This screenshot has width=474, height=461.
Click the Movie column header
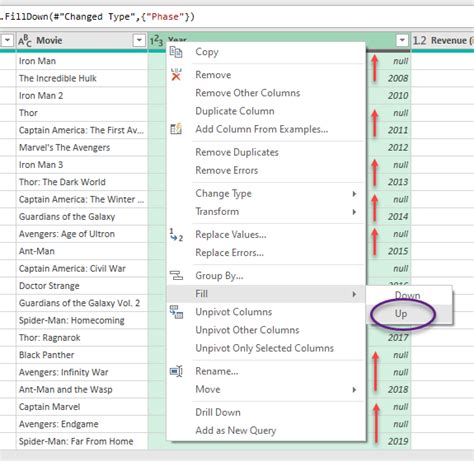pyautogui.click(x=82, y=41)
